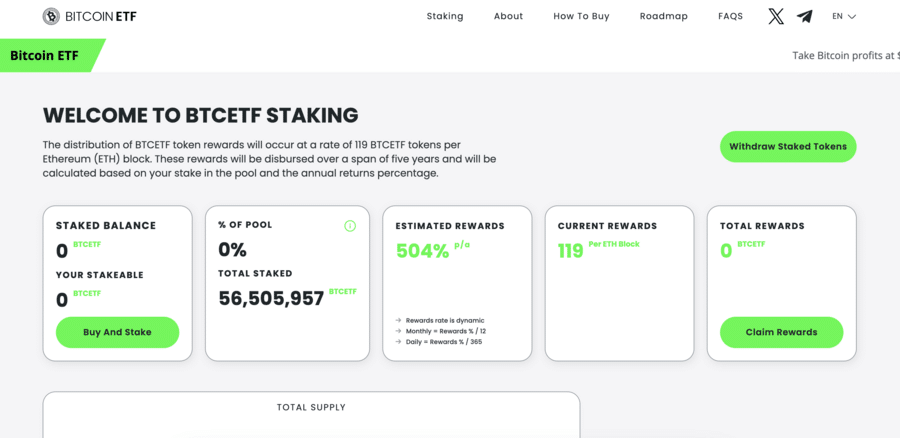Expand the EN language chevron
Screen dimensions: 900x438
tap(852, 17)
